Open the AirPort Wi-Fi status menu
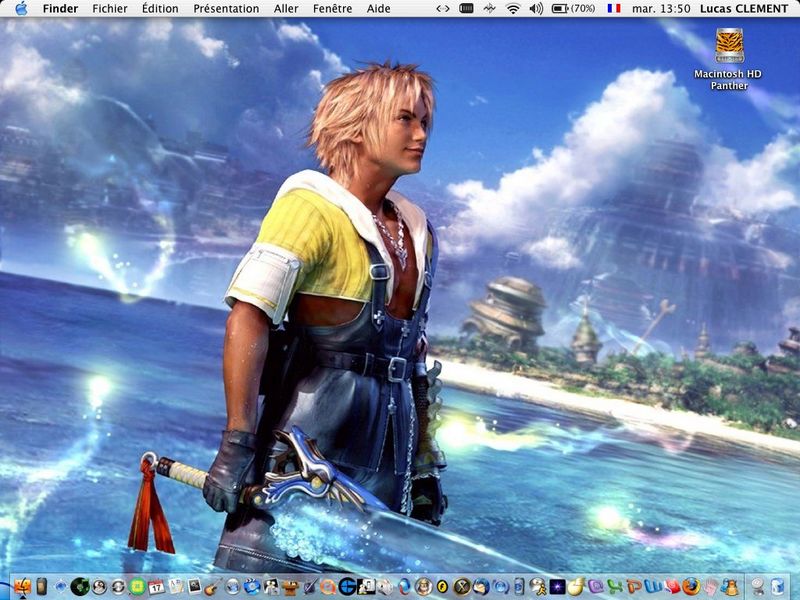The image size is (800, 600). click(513, 8)
